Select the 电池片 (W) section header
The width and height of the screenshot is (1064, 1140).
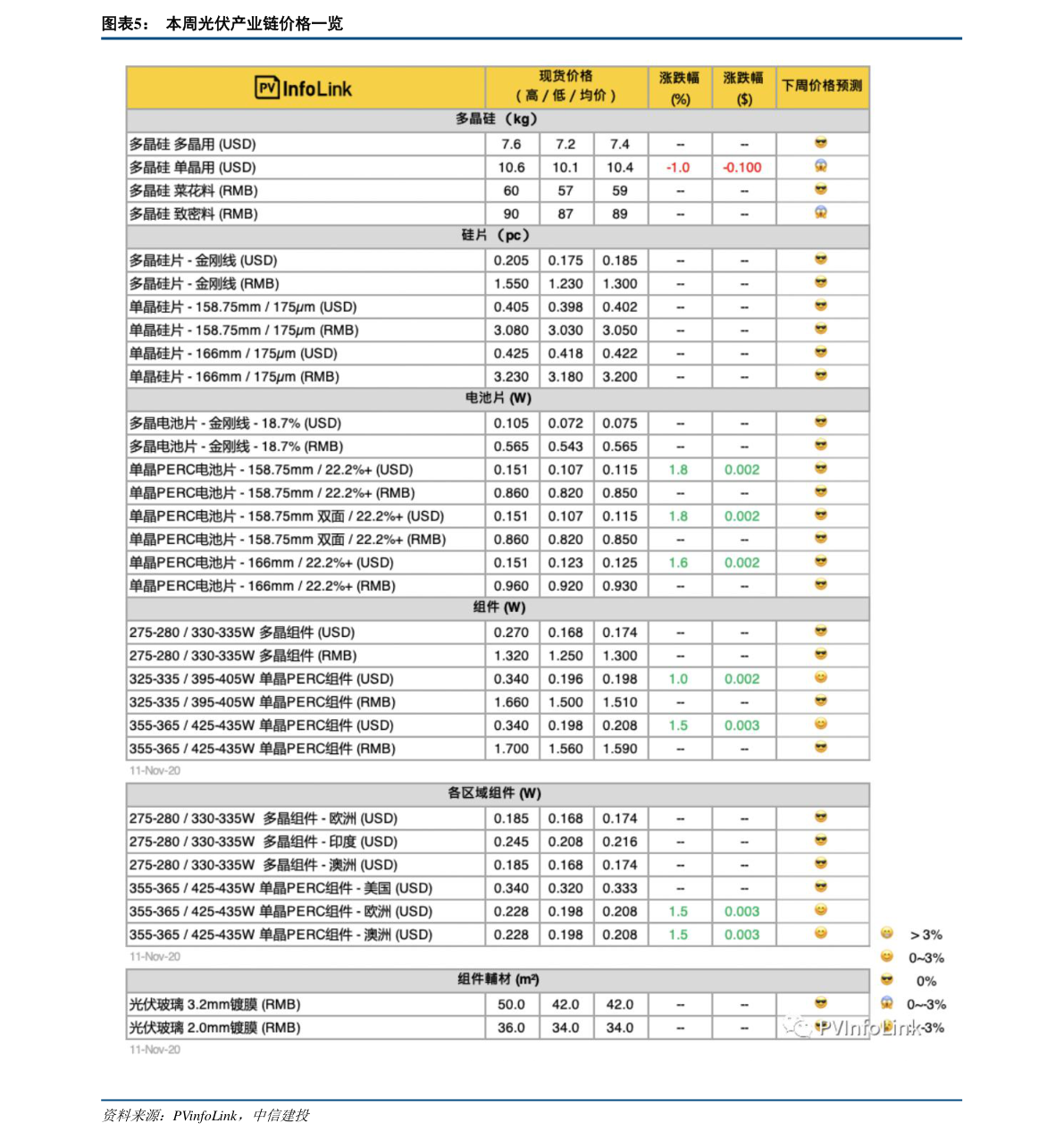(498, 398)
